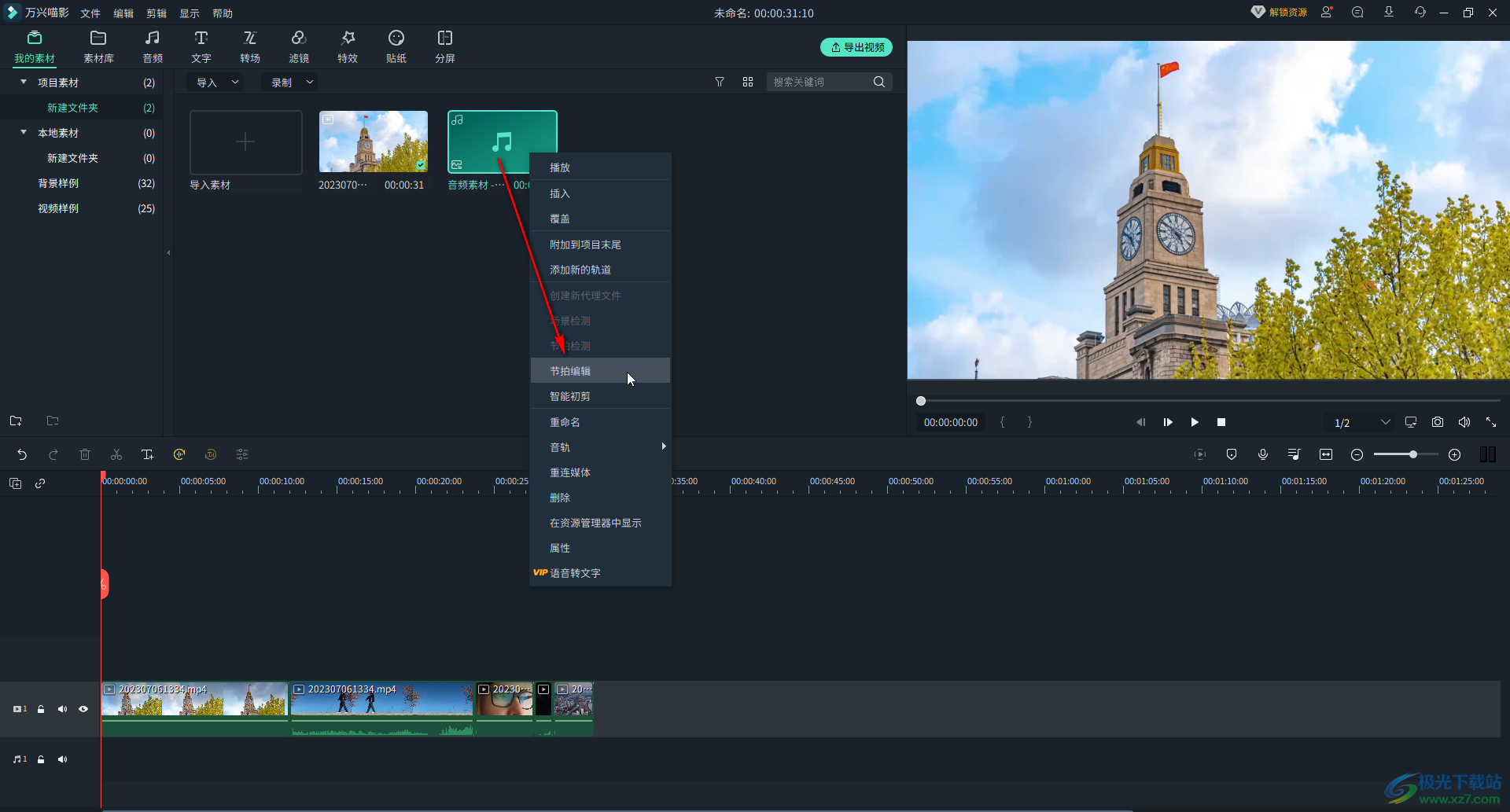Click the filter funnel icon
This screenshot has width=1510, height=812.
coord(720,82)
